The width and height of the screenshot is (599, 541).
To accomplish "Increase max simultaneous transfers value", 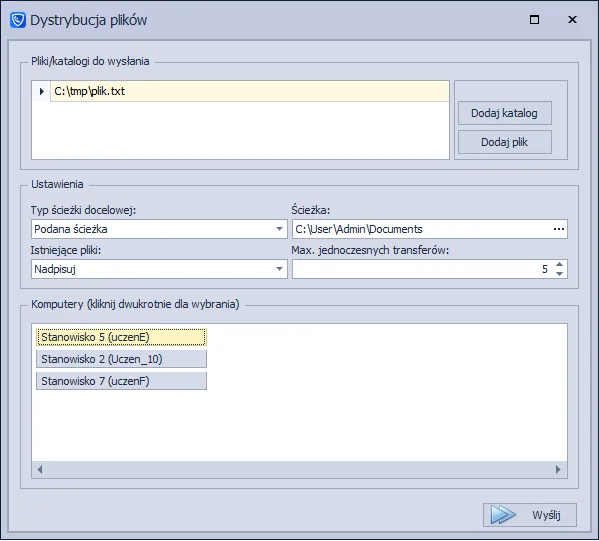I will pyautogui.click(x=560, y=264).
